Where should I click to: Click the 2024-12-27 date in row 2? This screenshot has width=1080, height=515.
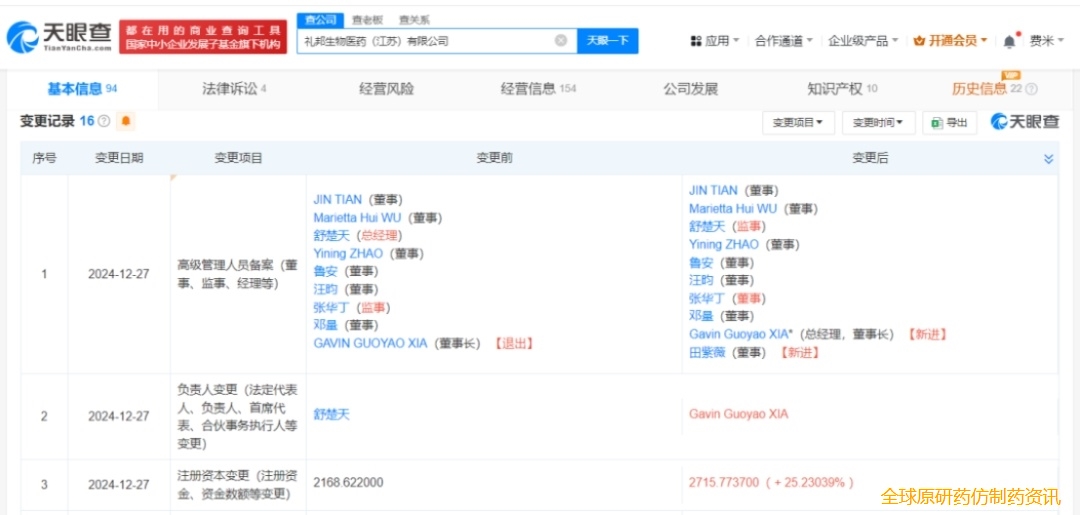pos(118,417)
